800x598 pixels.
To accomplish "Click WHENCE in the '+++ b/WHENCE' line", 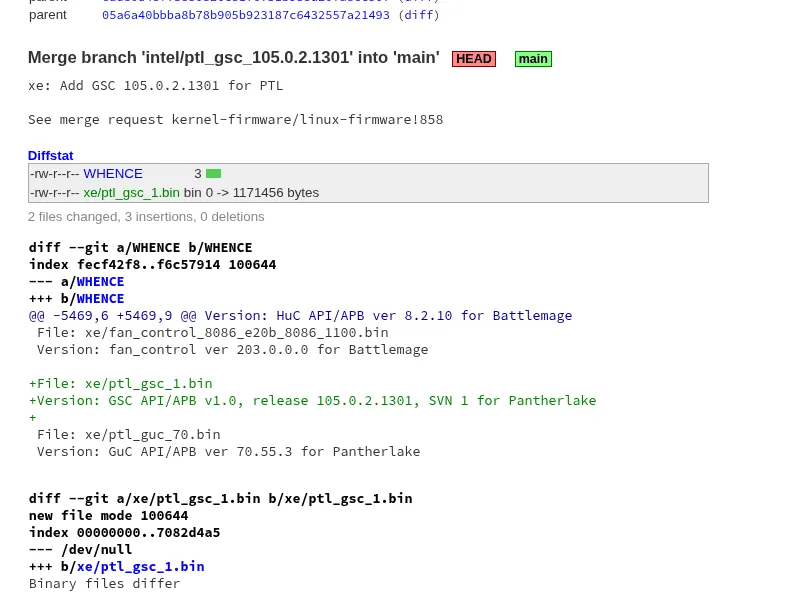I will point(100,299).
